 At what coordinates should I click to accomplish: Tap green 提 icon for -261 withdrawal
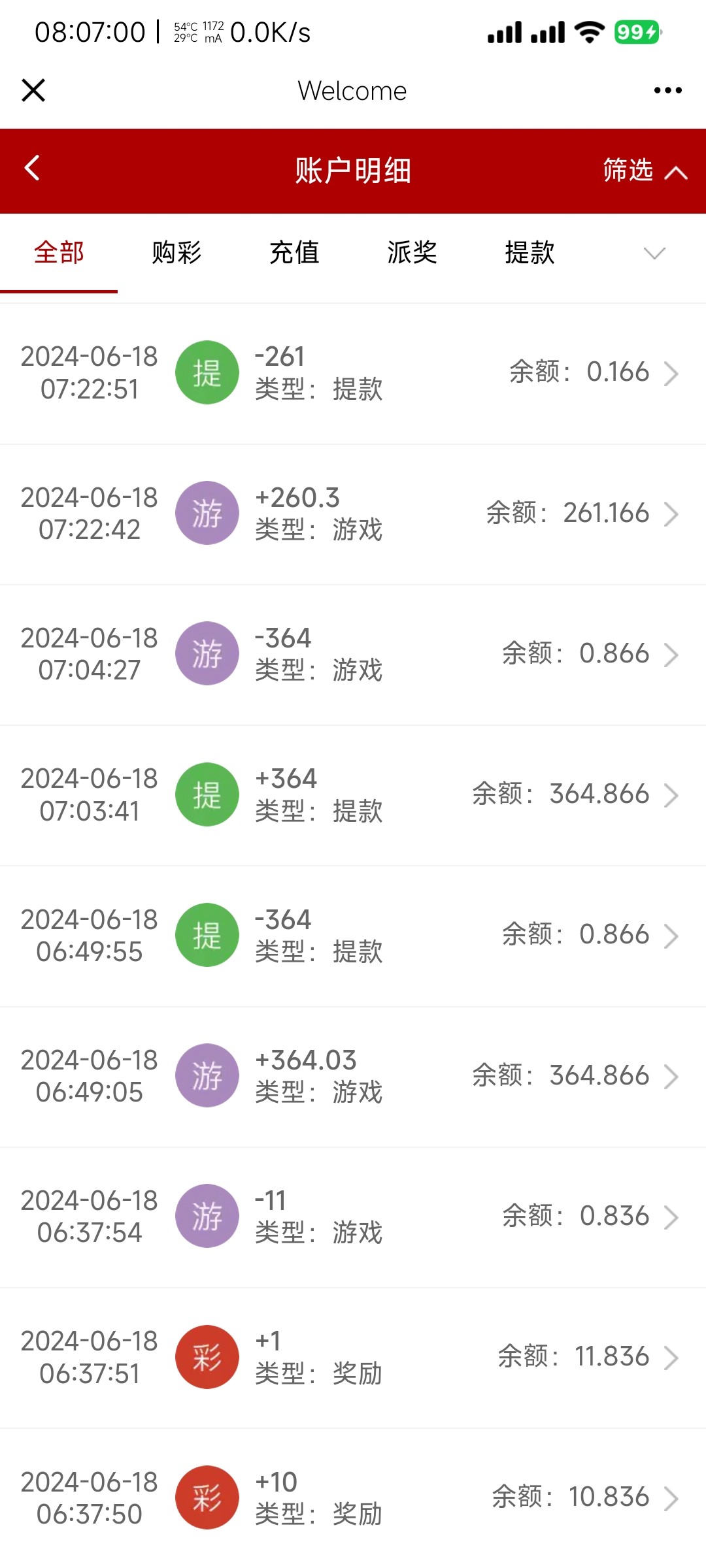click(207, 372)
